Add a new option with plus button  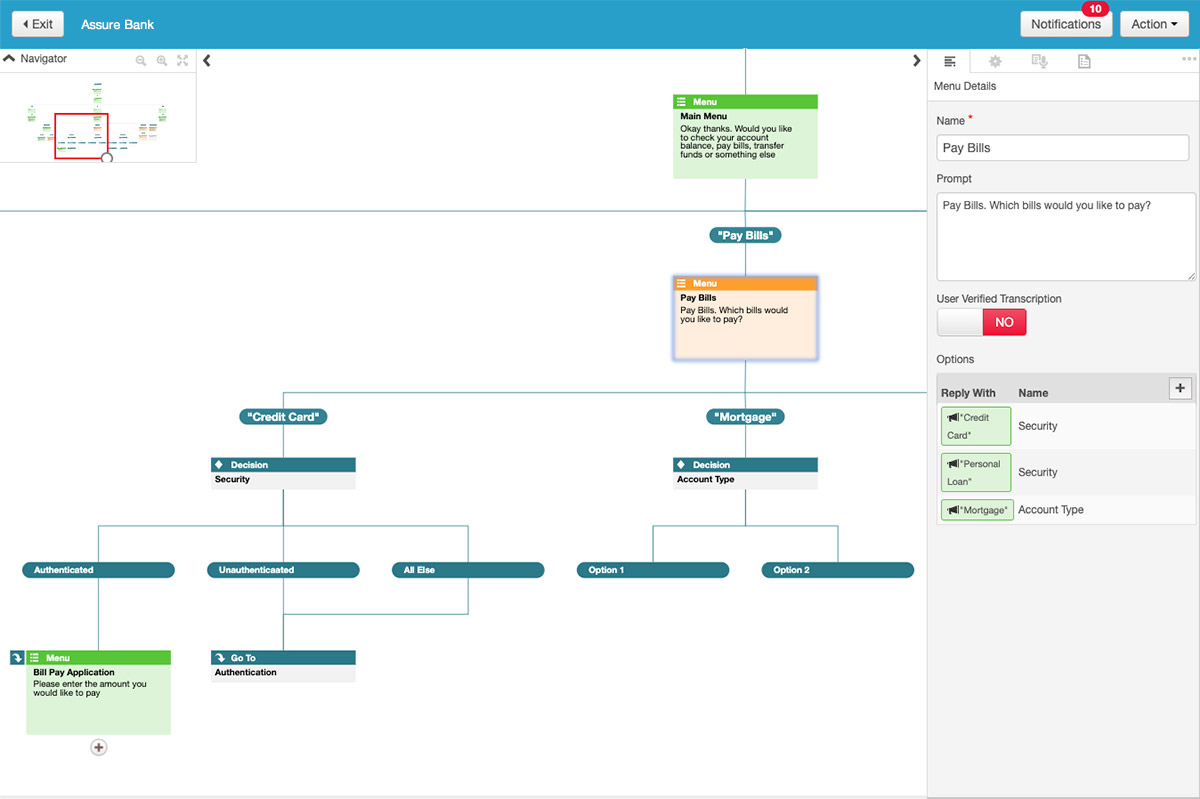point(1180,388)
